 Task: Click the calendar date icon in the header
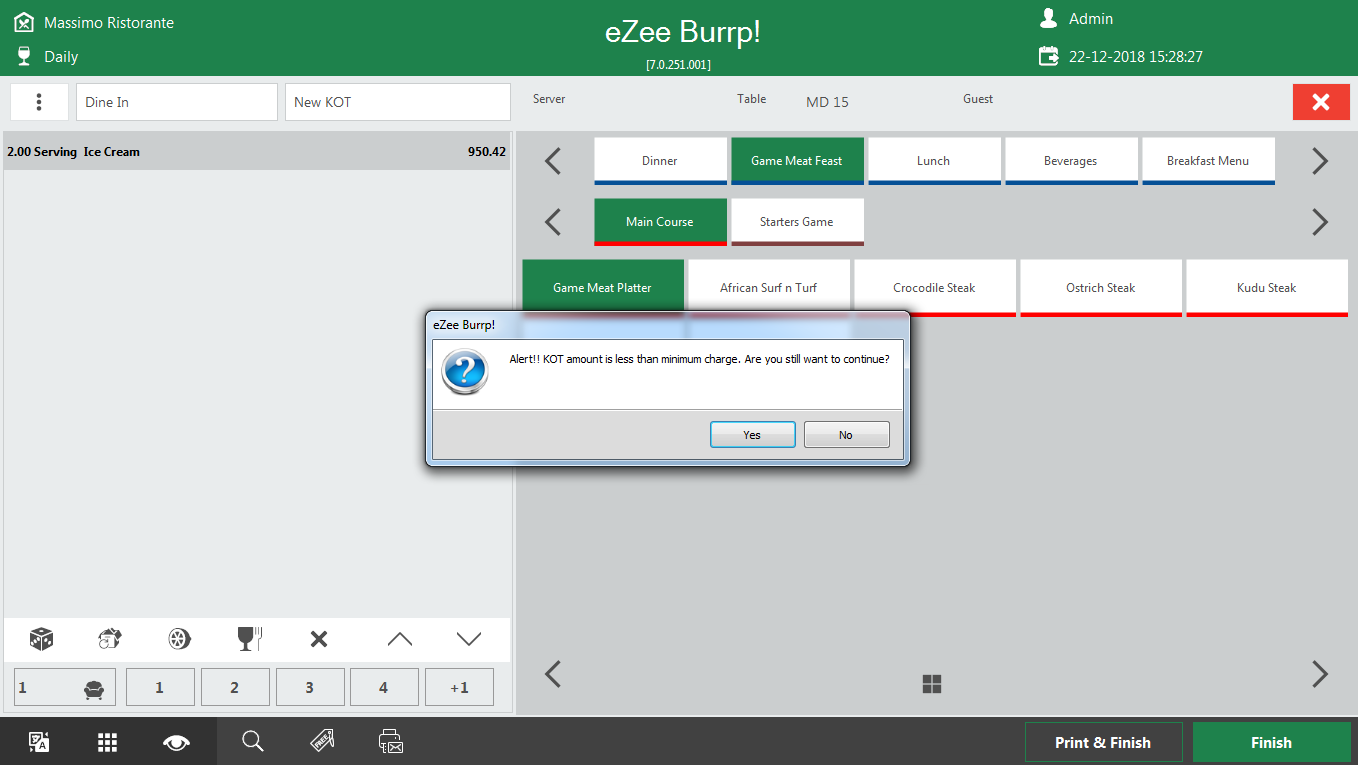[x=1048, y=56]
